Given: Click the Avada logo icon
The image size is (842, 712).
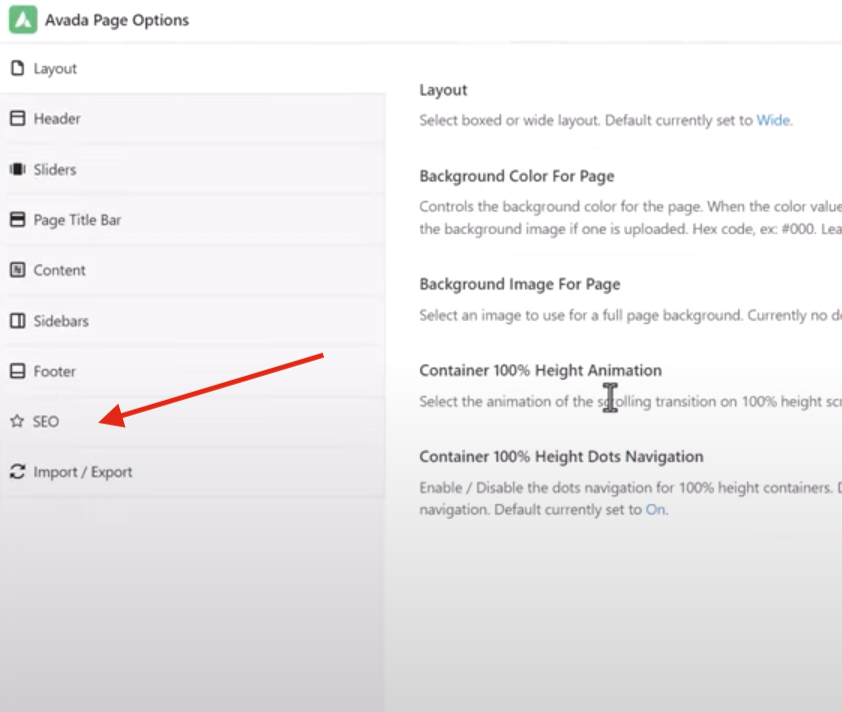Looking at the screenshot, I should tap(23, 19).
